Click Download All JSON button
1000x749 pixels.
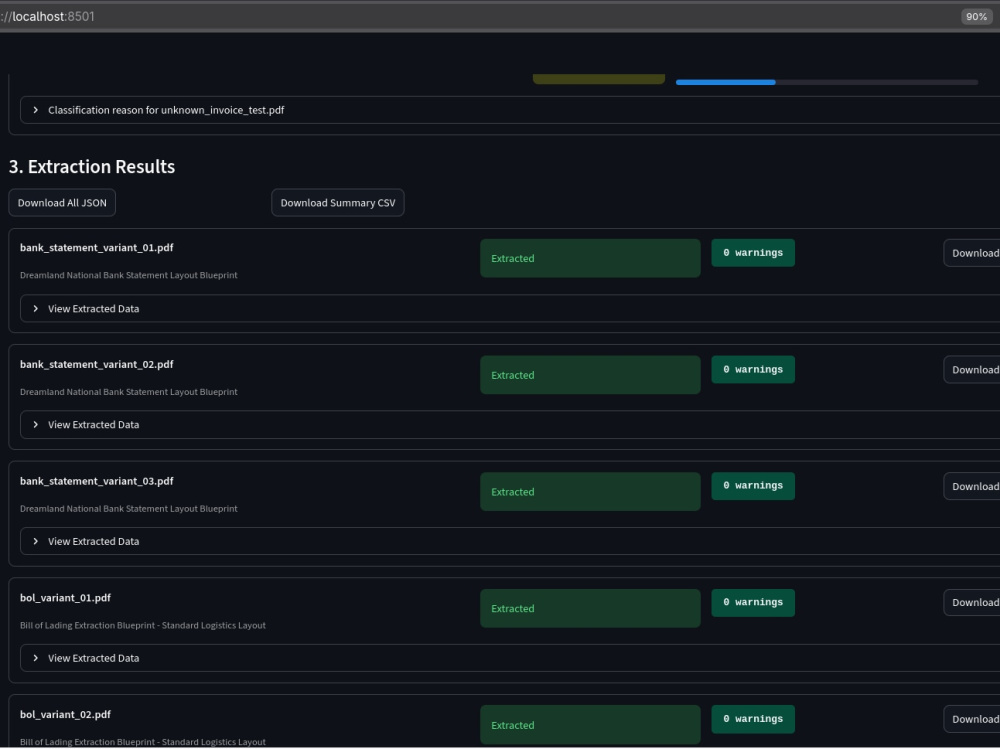click(x=62, y=203)
